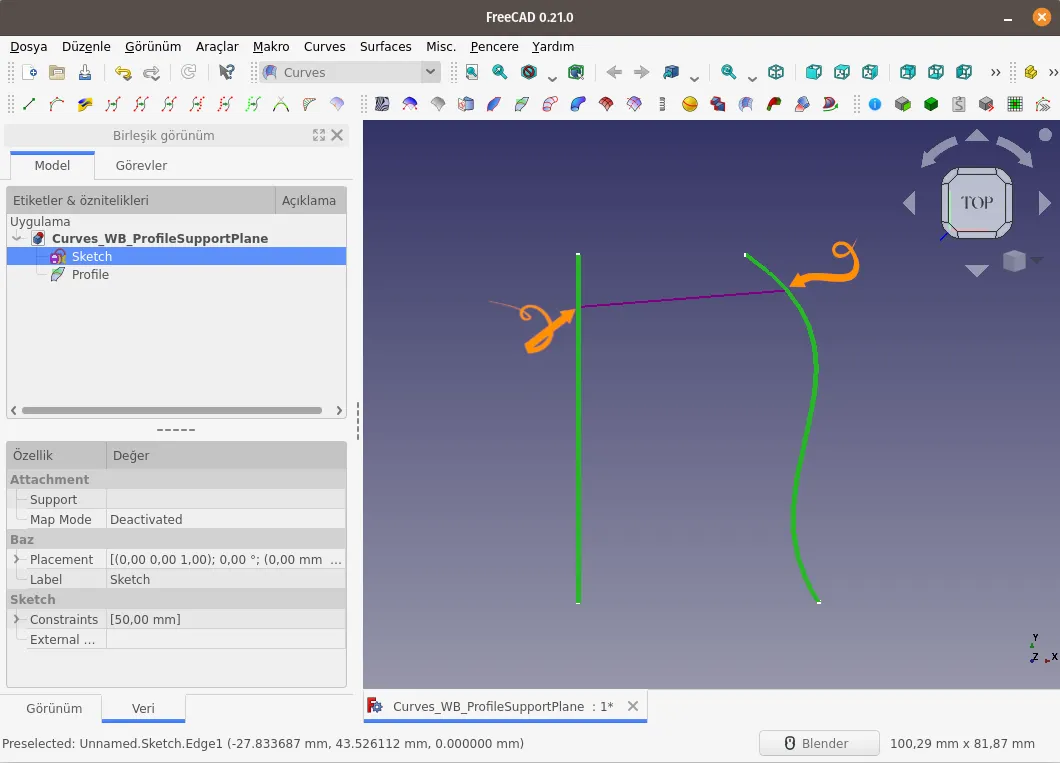Open a file via the folder icon
Screen dimensions: 1060x763
pyautogui.click(x=57, y=72)
